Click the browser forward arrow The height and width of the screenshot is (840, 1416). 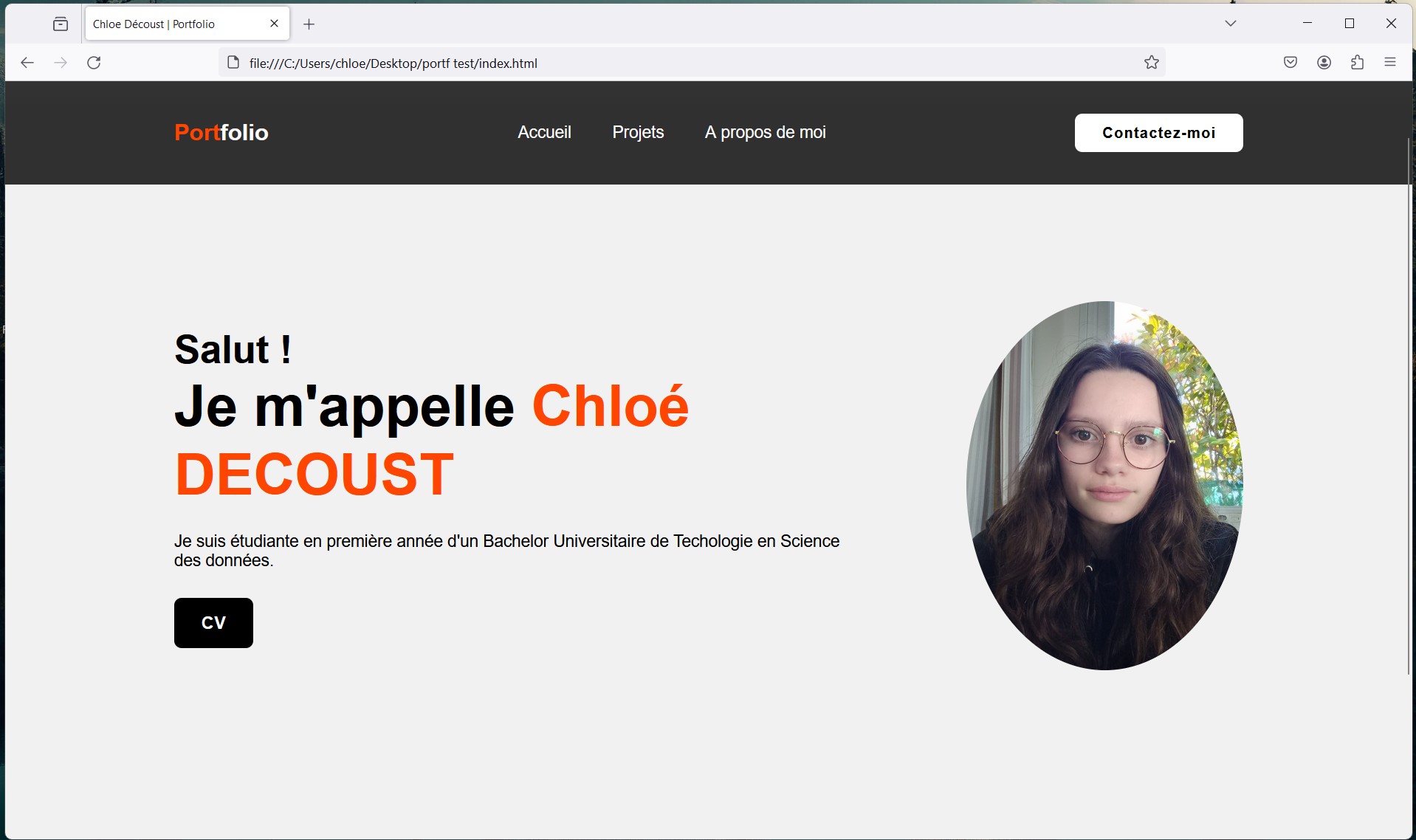[61, 63]
